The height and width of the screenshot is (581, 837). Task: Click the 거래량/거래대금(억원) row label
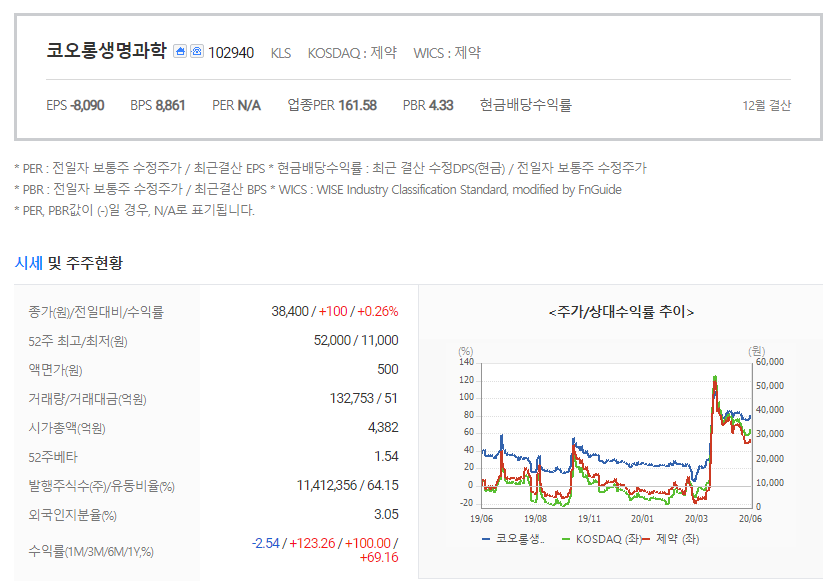pyautogui.click(x=88, y=399)
